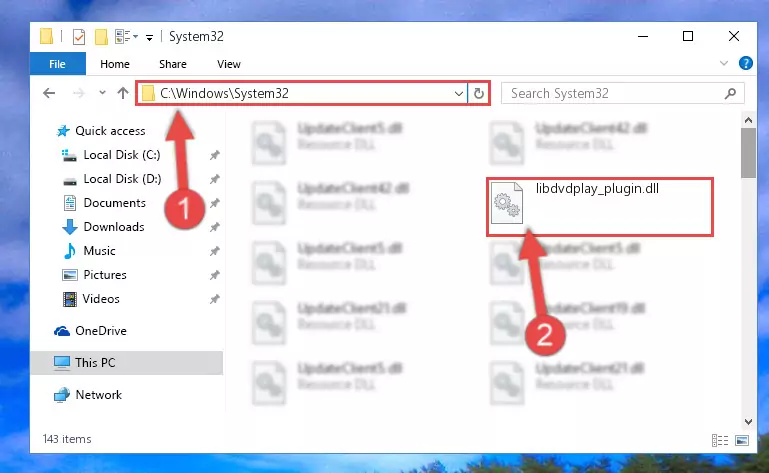The height and width of the screenshot is (473, 769).
Task: Switch to the Share ribbon tab
Action: [x=173, y=64]
